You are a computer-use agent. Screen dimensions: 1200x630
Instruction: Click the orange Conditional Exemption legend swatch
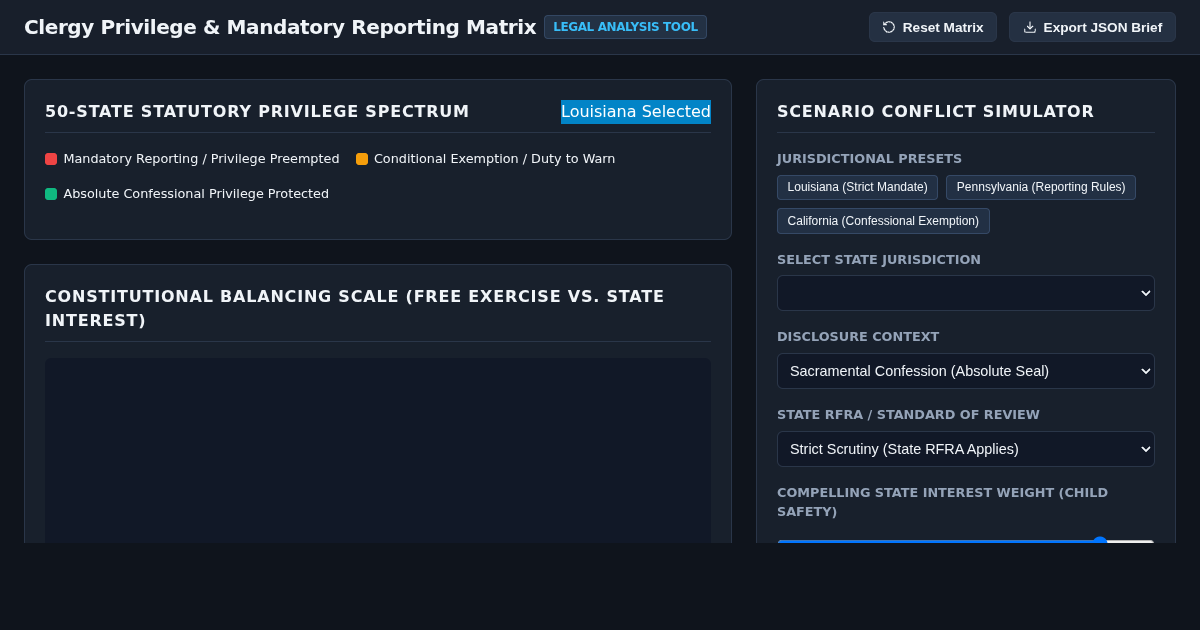point(362,159)
